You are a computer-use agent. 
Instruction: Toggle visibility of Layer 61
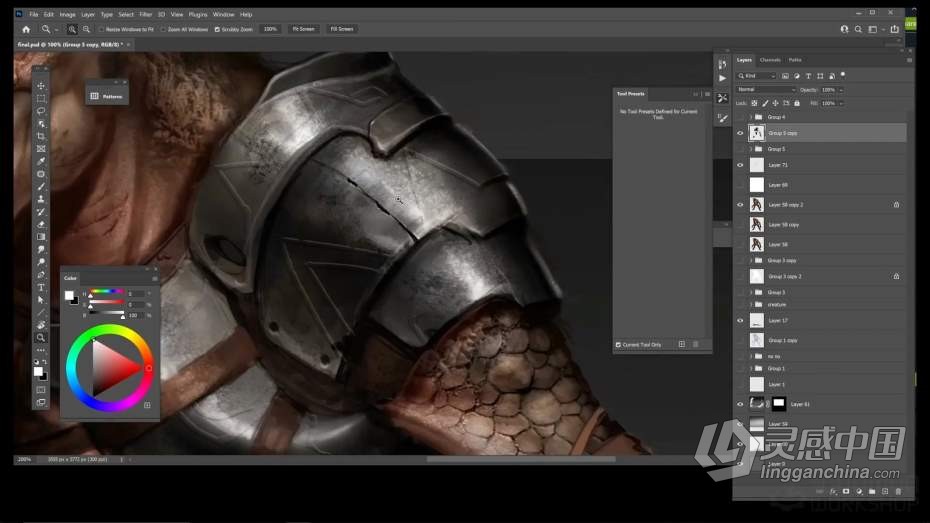point(740,404)
